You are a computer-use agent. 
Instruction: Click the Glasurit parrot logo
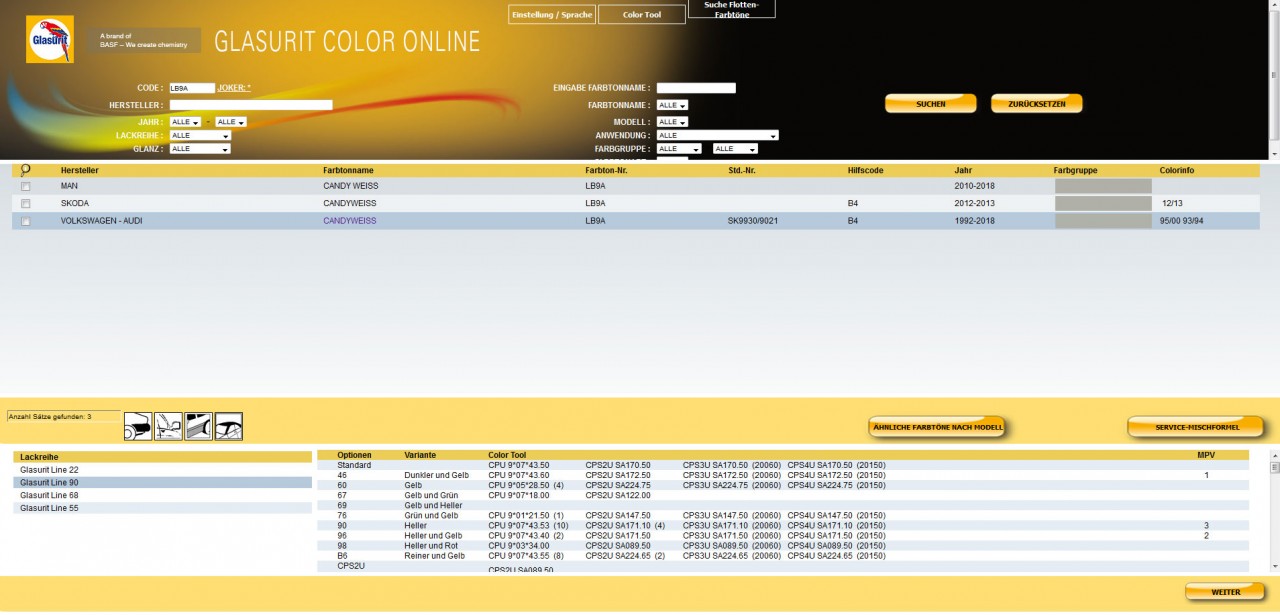pos(49,40)
